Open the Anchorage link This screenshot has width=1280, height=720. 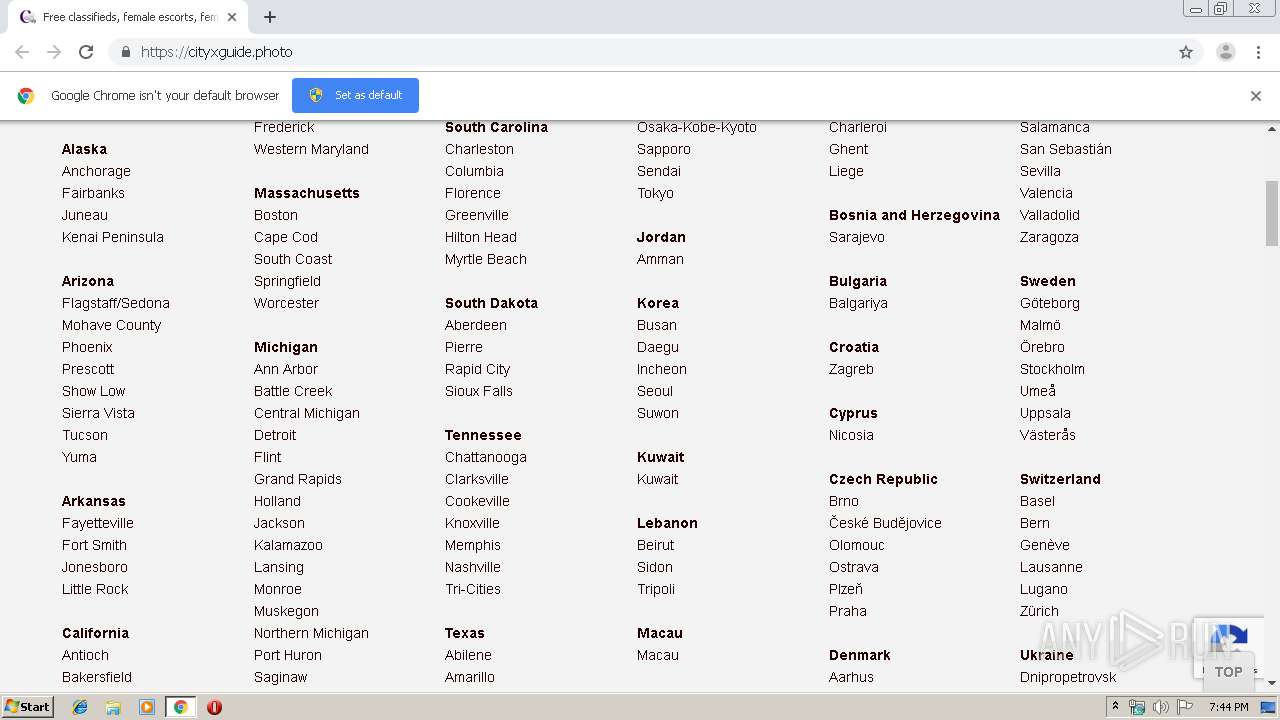(x=96, y=171)
